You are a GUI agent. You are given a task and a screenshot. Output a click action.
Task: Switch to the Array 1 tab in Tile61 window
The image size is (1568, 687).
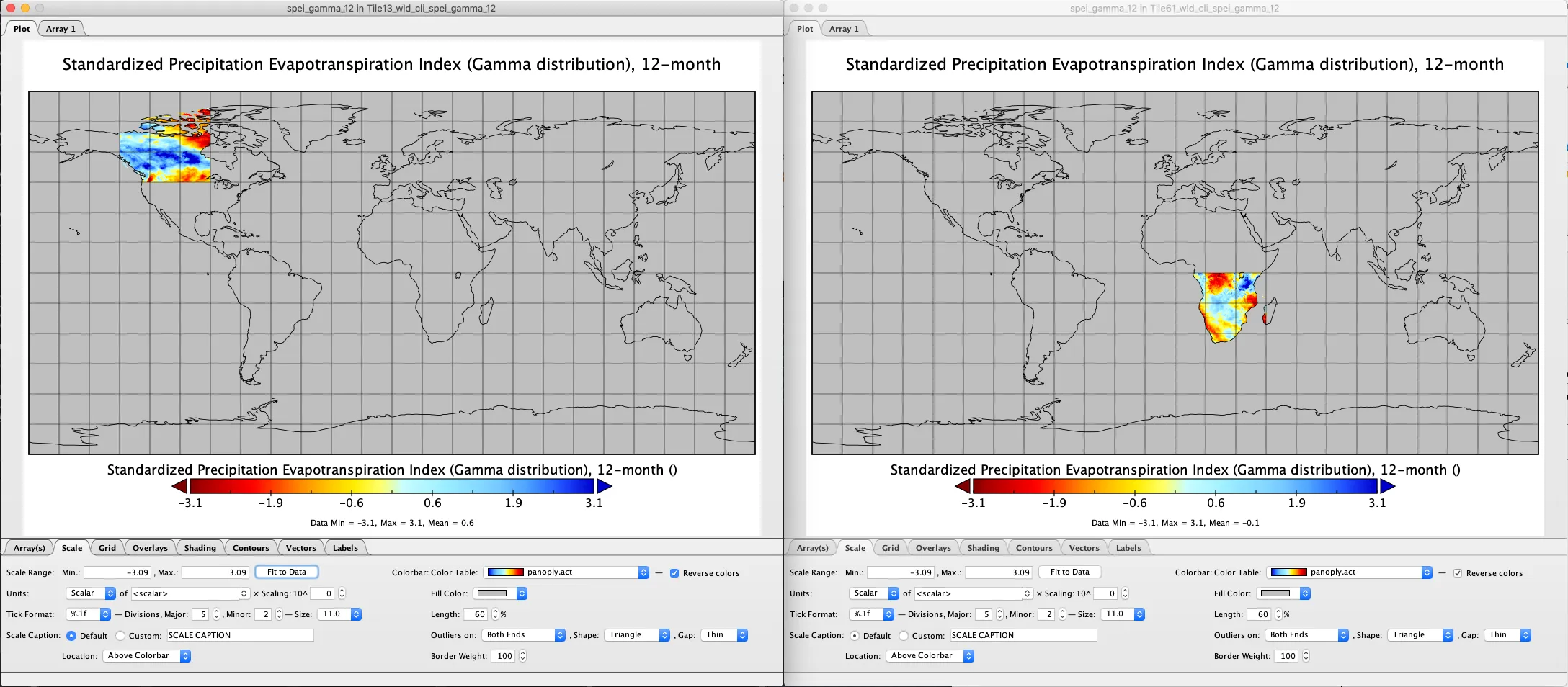844,29
